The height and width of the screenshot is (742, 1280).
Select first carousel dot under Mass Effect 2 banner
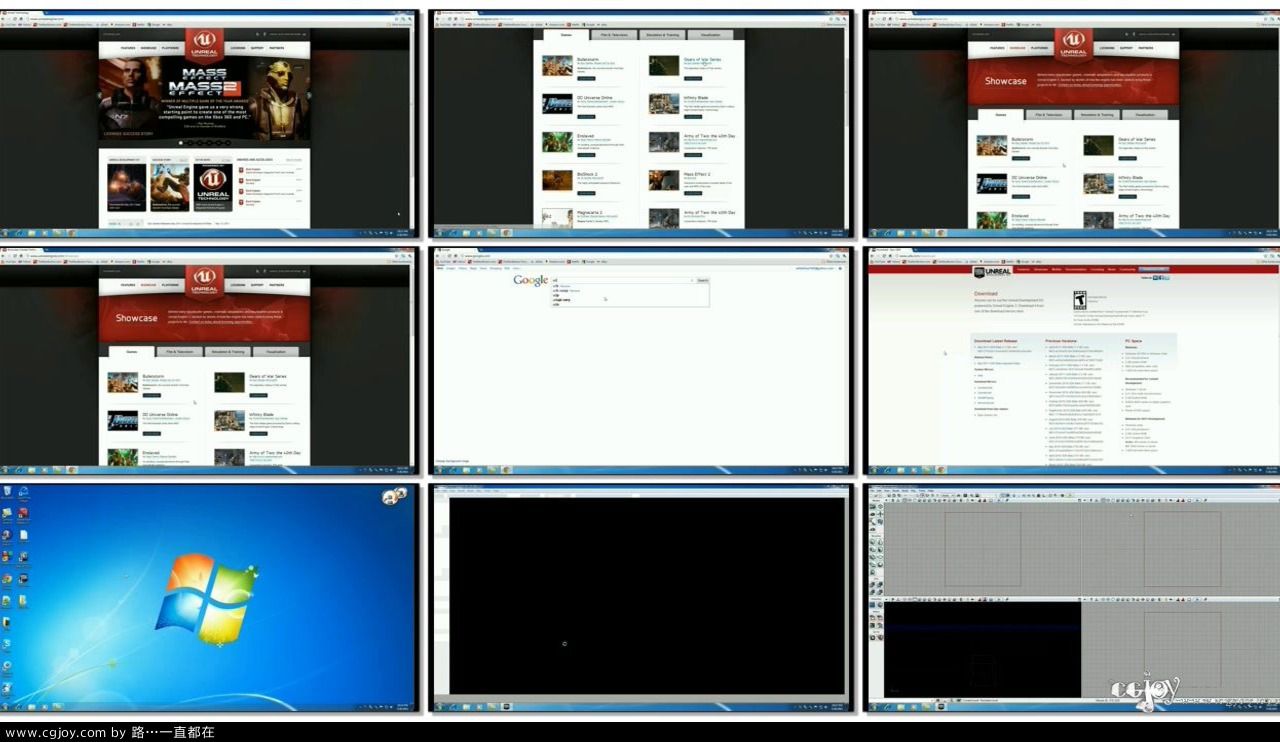[180, 143]
